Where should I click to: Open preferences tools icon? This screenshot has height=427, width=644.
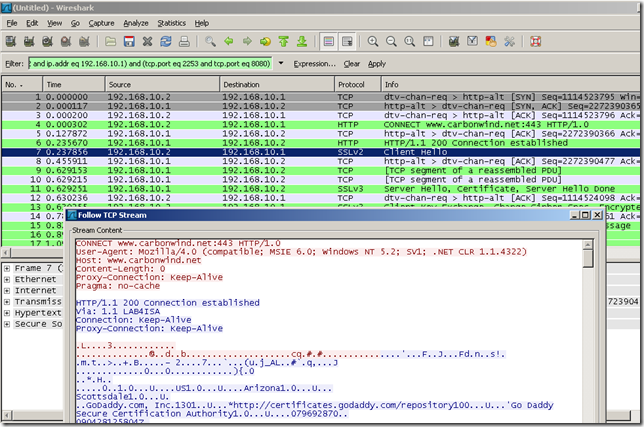pyautogui.click(x=510, y=41)
